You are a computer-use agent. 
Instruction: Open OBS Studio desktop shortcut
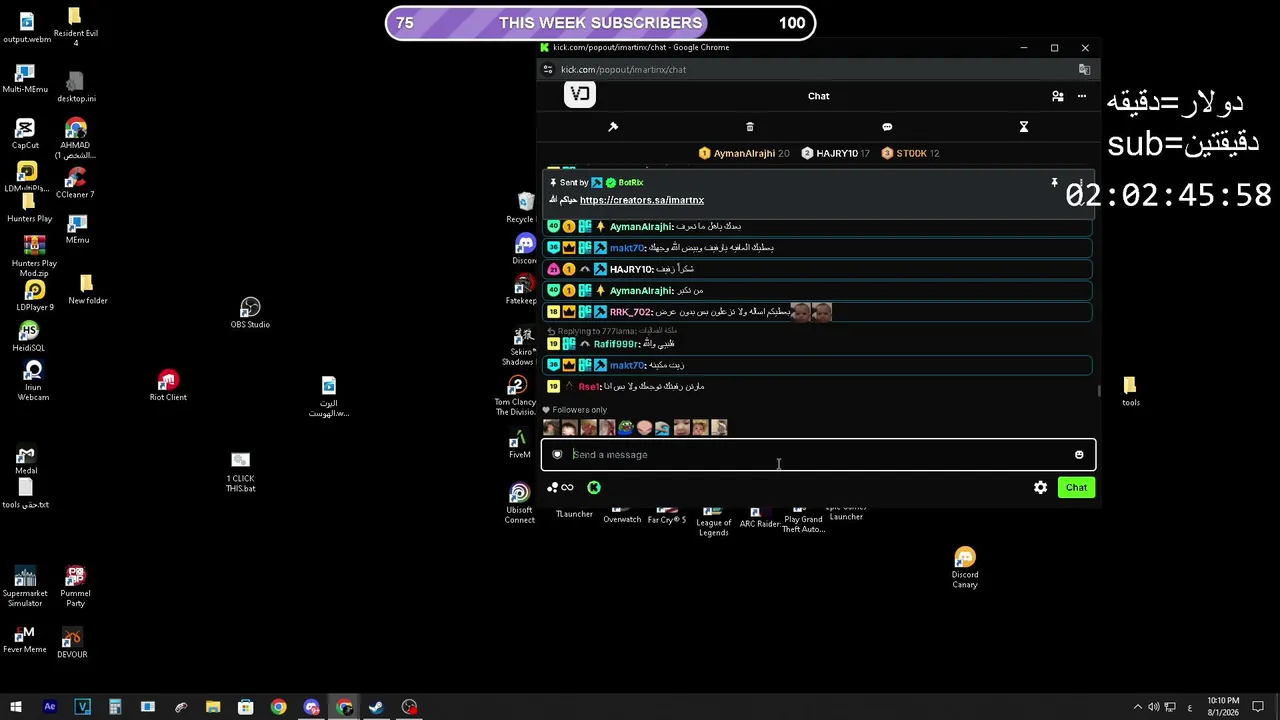(x=250, y=313)
